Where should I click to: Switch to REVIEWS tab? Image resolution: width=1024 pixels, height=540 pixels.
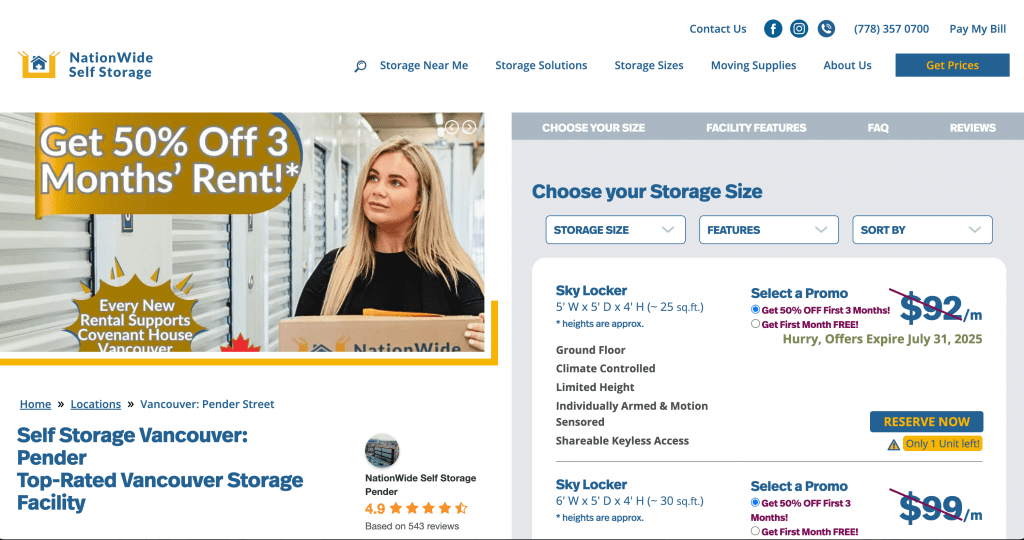coord(972,128)
